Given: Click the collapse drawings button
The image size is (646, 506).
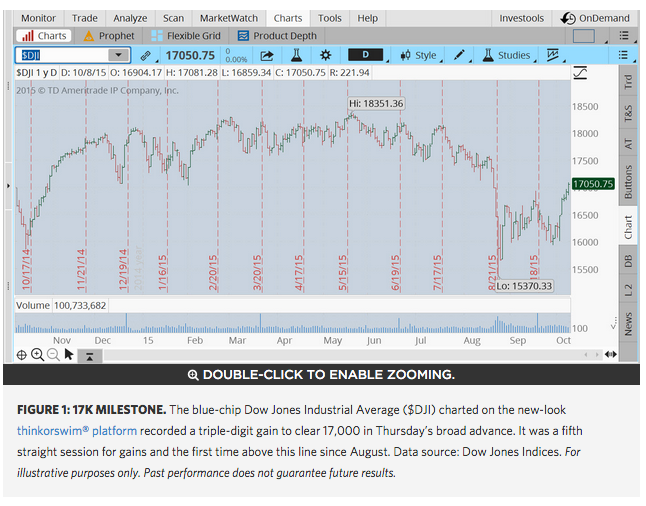Looking at the screenshot, I should 89,356.
